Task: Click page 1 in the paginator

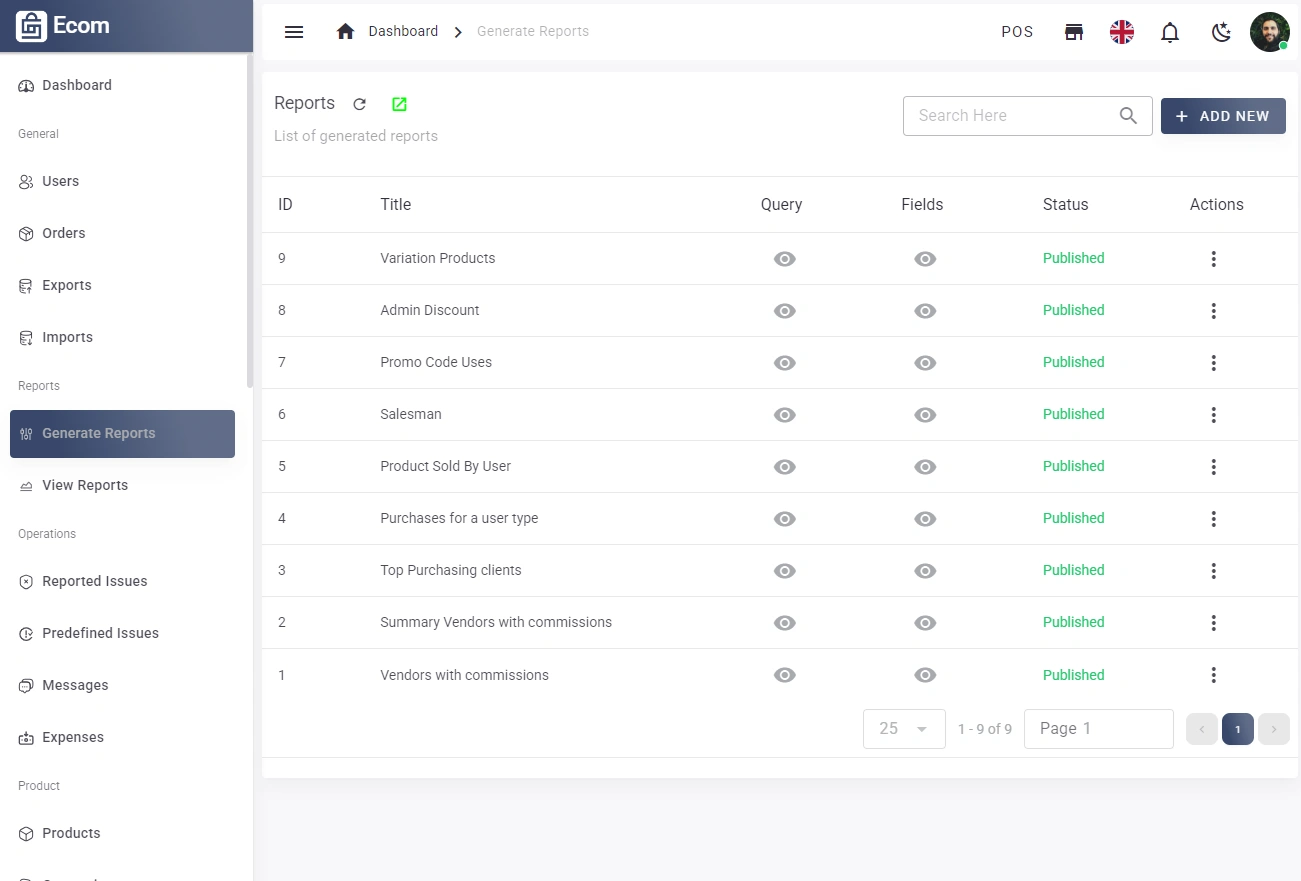Action: click(1237, 729)
